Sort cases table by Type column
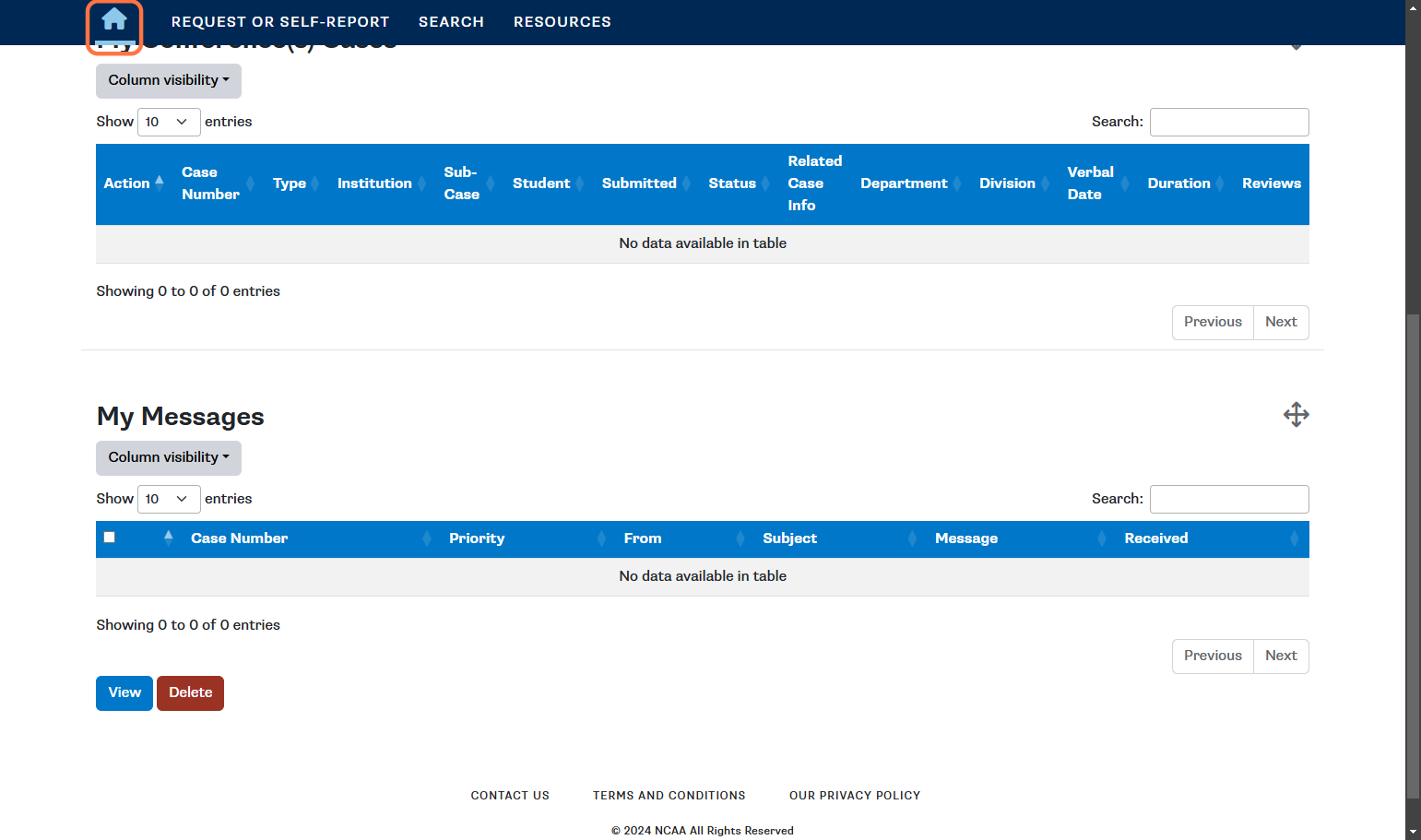 click(297, 183)
